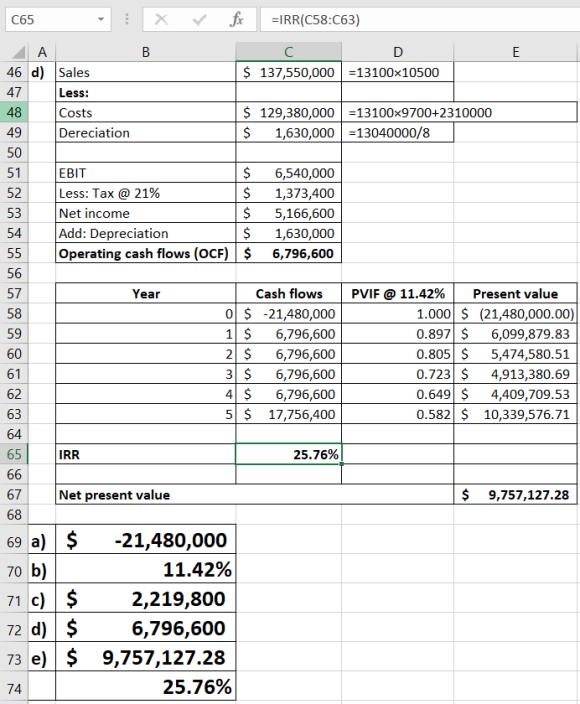Click answer d) value 6,796,600 in row 72
The height and width of the screenshot is (704, 580).
coord(145,628)
